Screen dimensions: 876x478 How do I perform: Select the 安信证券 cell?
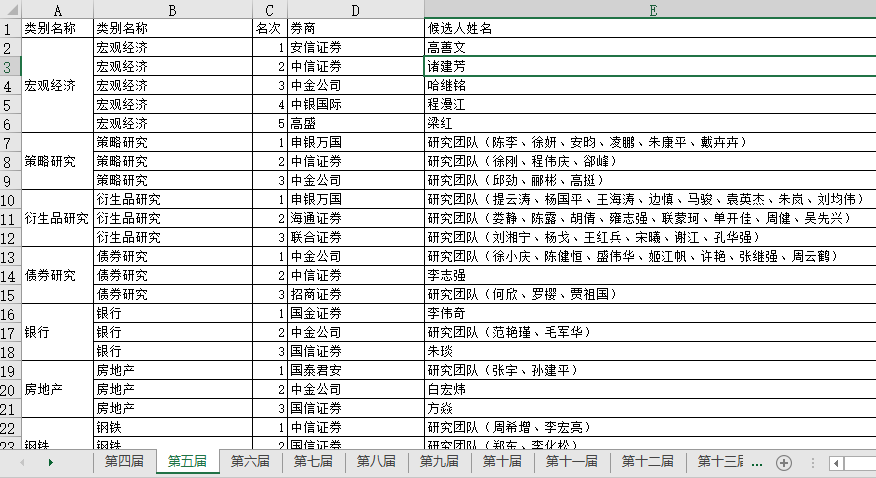(356, 47)
